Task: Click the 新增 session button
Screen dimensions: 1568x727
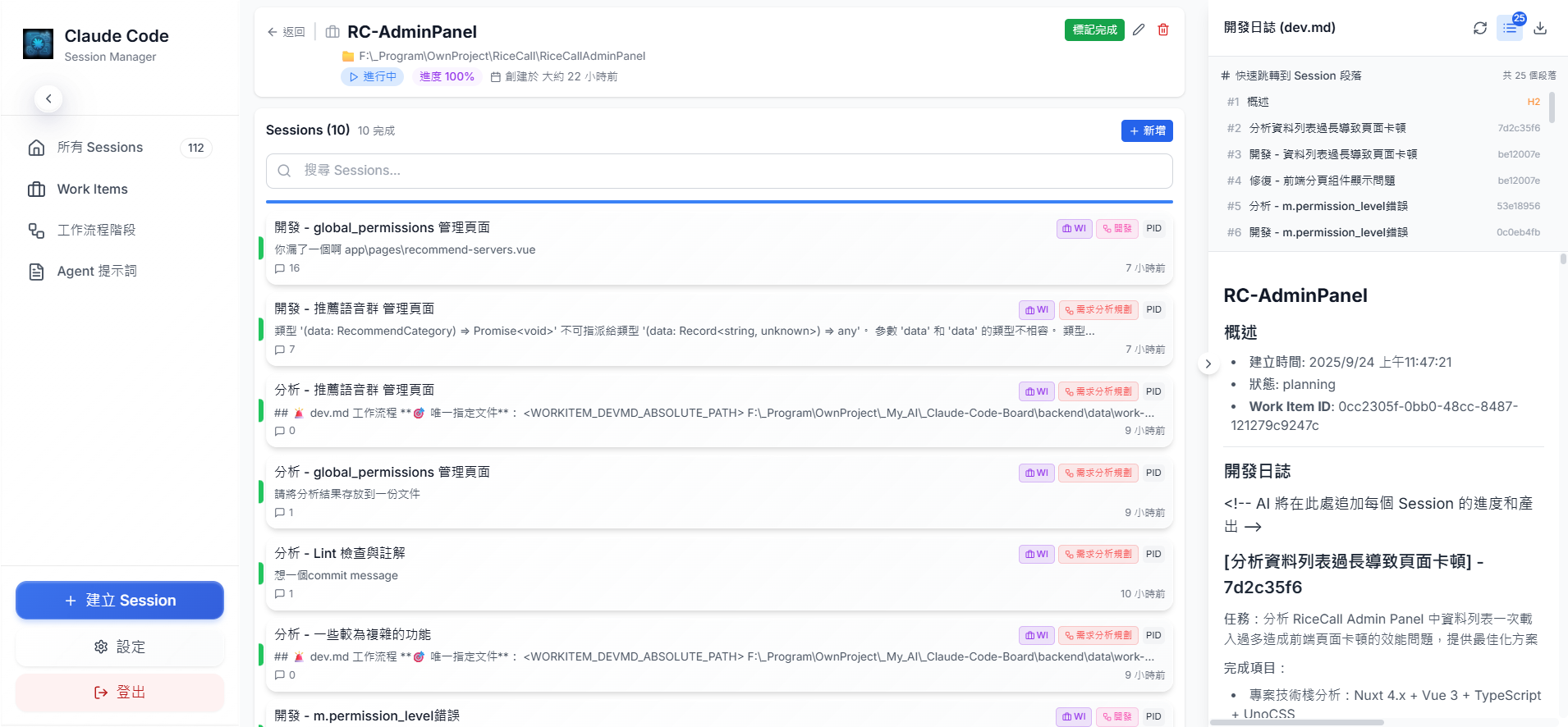Action: [x=1147, y=130]
